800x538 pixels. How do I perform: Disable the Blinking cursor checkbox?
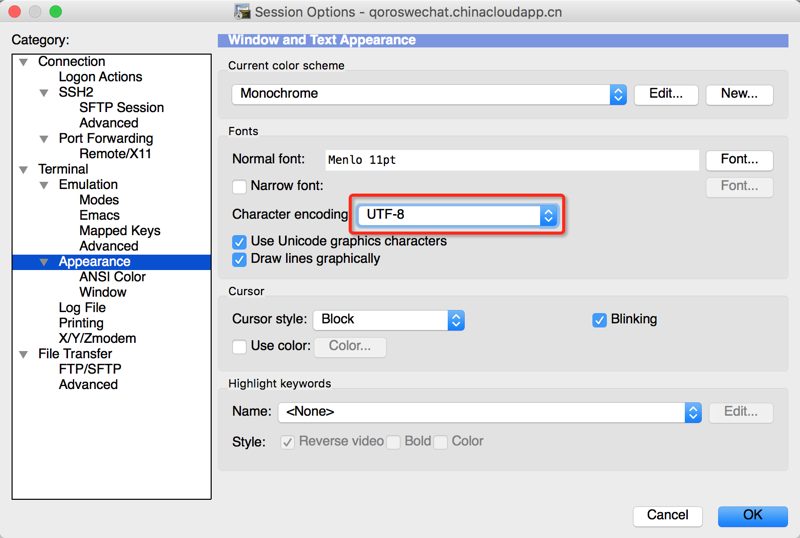click(x=599, y=320)
